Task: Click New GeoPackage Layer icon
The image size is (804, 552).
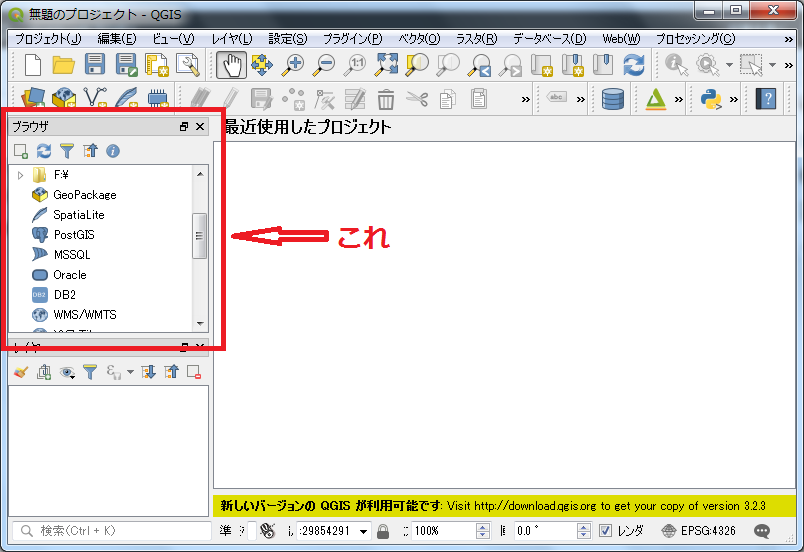Action: tap(64, 98)
